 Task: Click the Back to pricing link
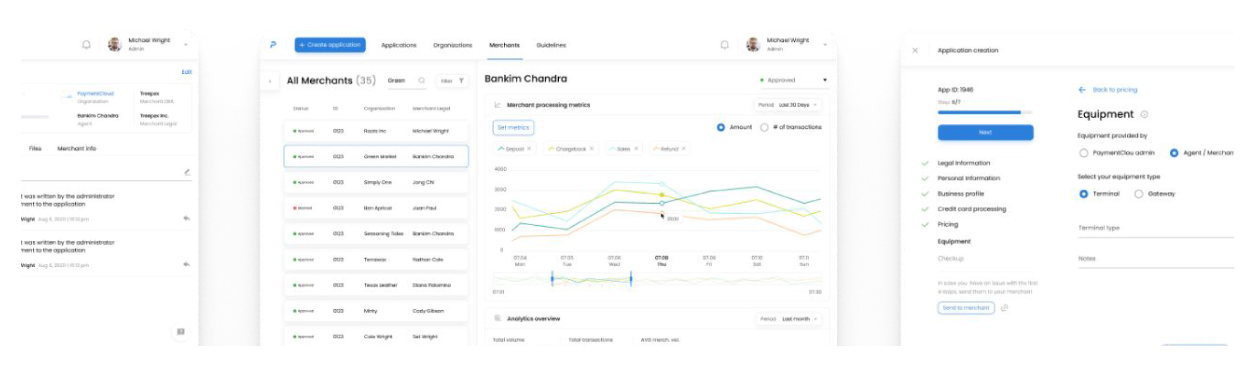pyautogui.click(x=1107, y=90)
